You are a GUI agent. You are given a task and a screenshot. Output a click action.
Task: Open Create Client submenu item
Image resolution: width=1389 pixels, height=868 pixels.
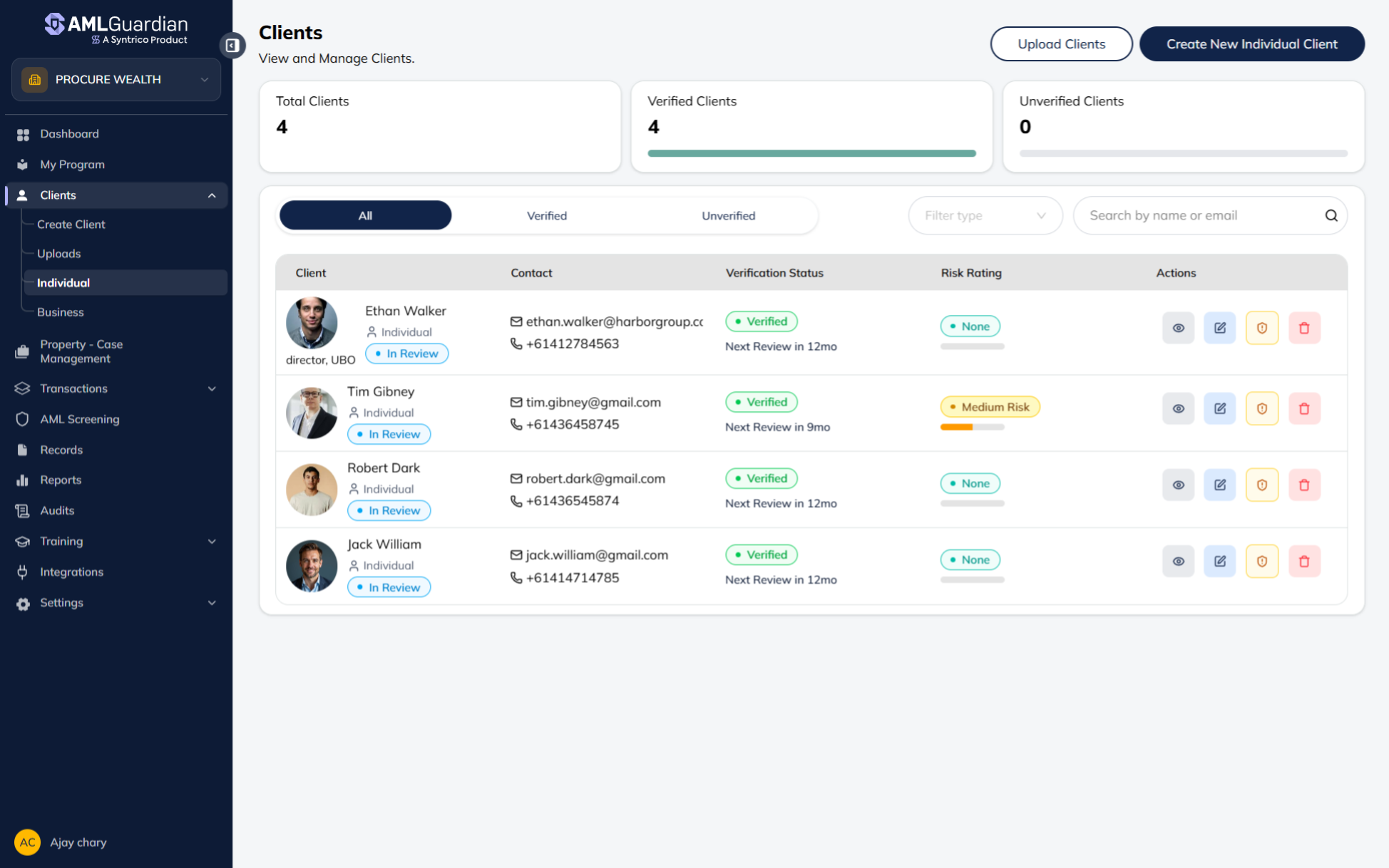pyautogui.click(x=71, y=224)
